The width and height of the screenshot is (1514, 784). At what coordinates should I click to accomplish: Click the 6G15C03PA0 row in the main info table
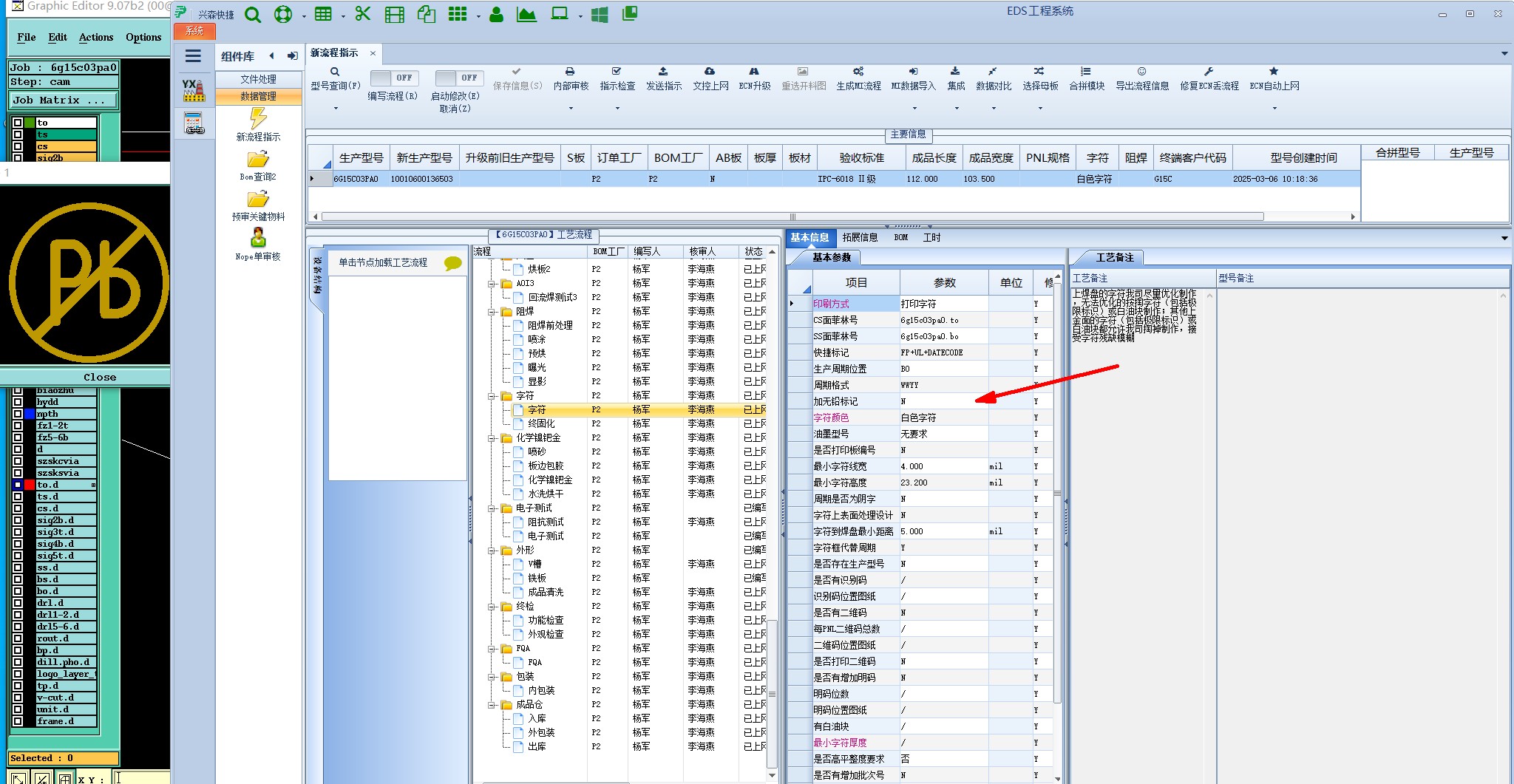[834, 179]
